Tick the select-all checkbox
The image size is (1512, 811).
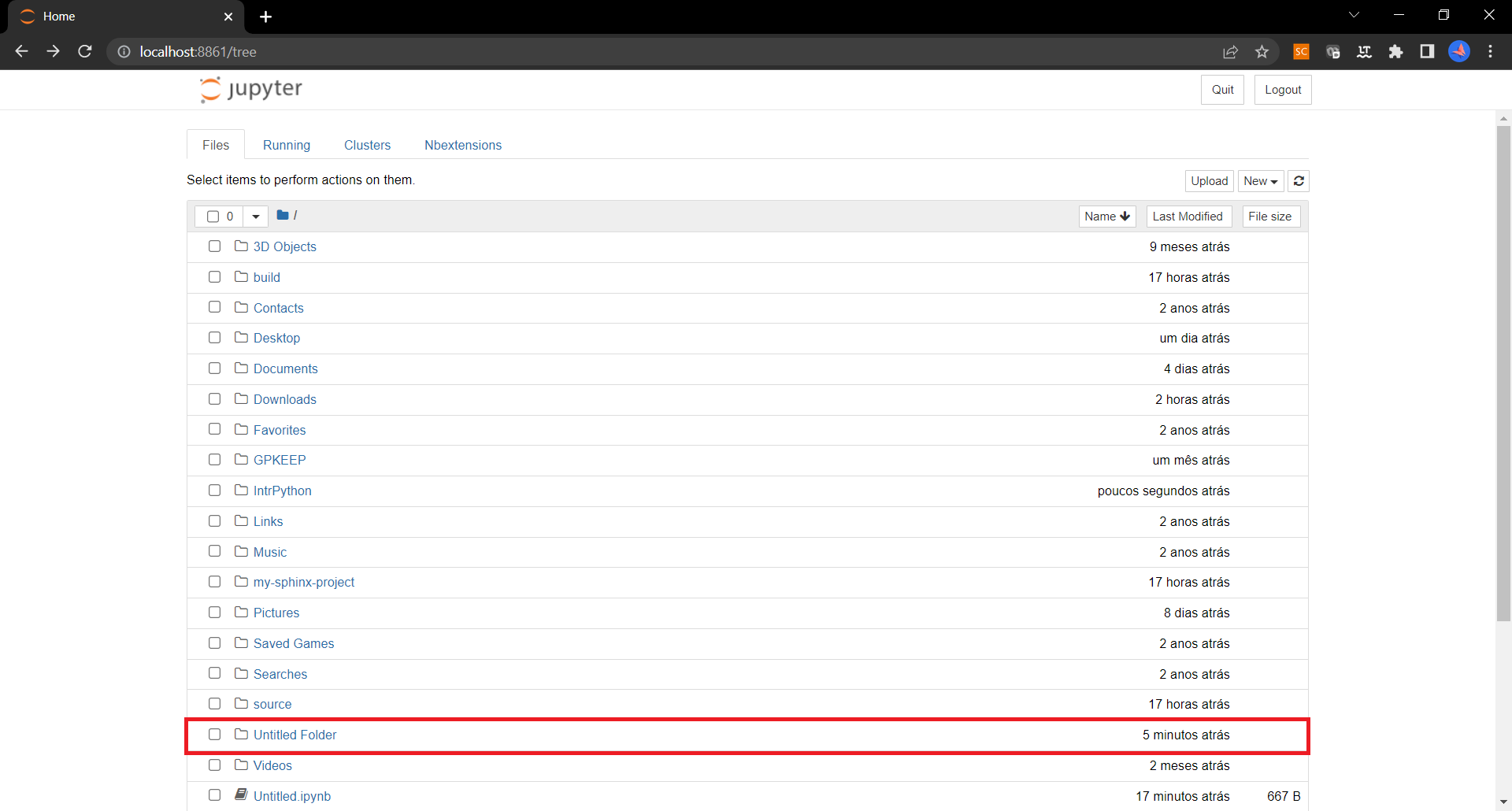[213, 216]
